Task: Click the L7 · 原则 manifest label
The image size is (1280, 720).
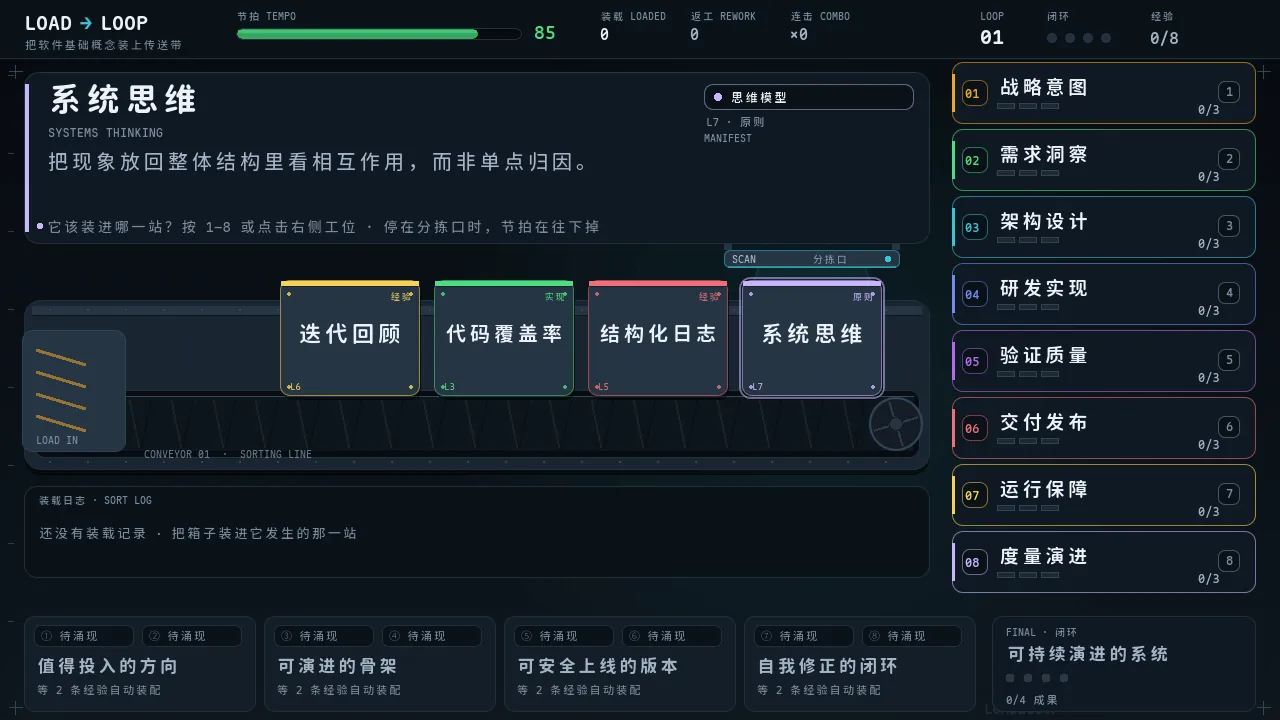Action: [x=735, y=122]
